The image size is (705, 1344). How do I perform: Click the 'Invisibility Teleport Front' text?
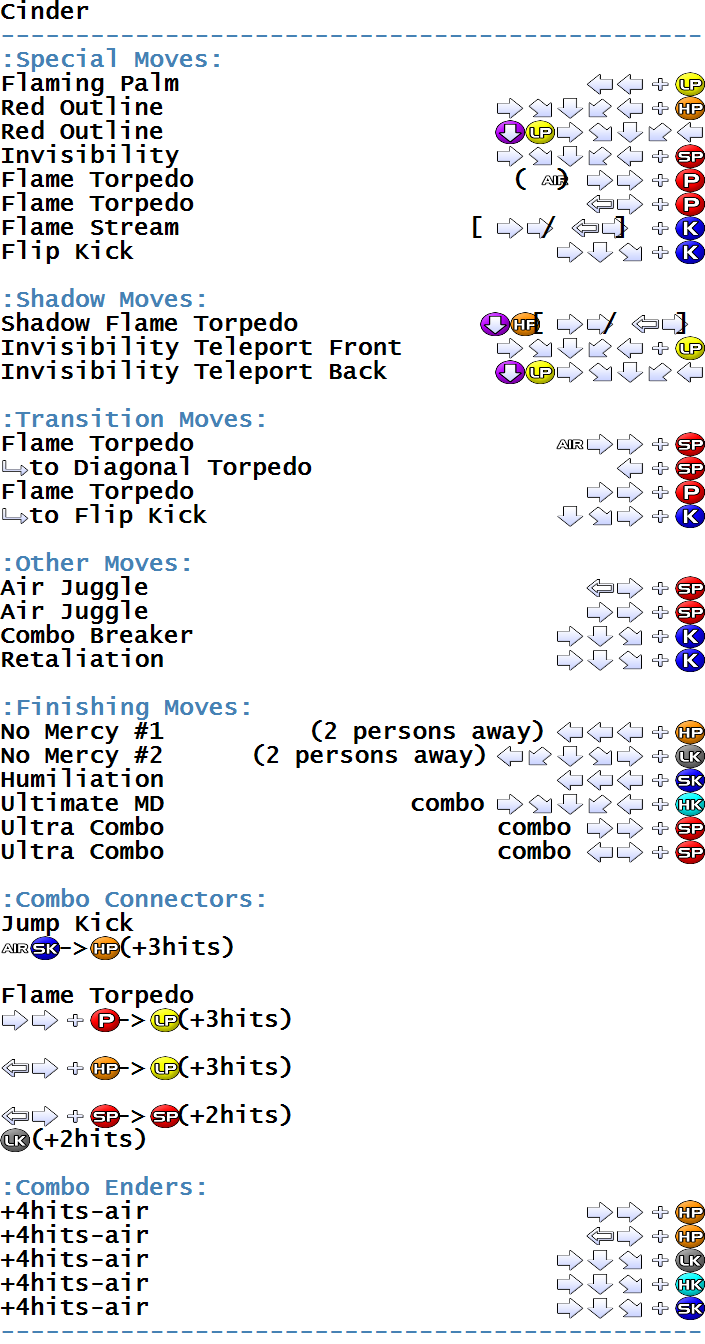click(201, 348)
